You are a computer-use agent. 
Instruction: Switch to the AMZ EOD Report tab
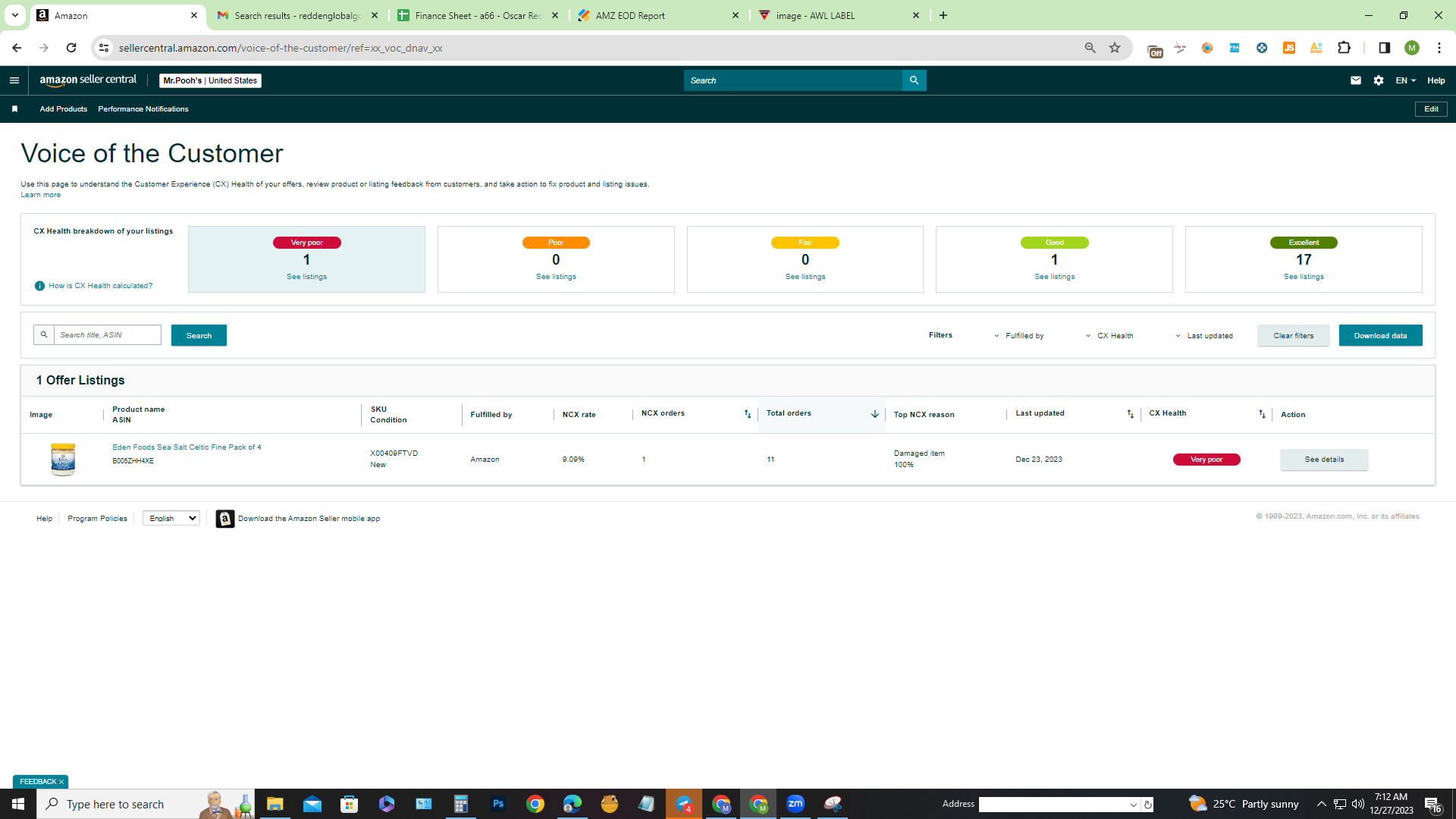pos(659,15)
